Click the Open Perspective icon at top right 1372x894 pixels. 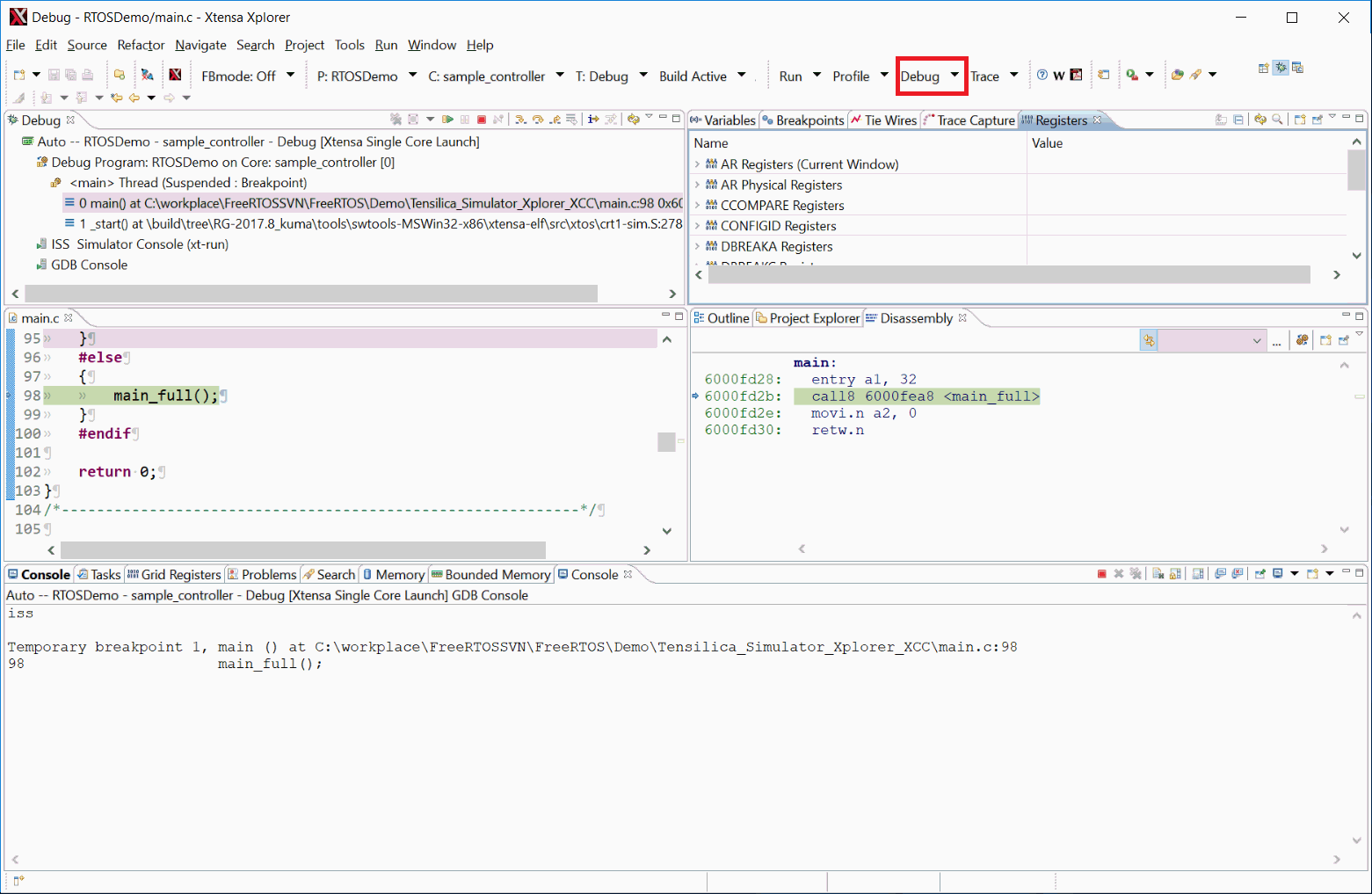1263,68
